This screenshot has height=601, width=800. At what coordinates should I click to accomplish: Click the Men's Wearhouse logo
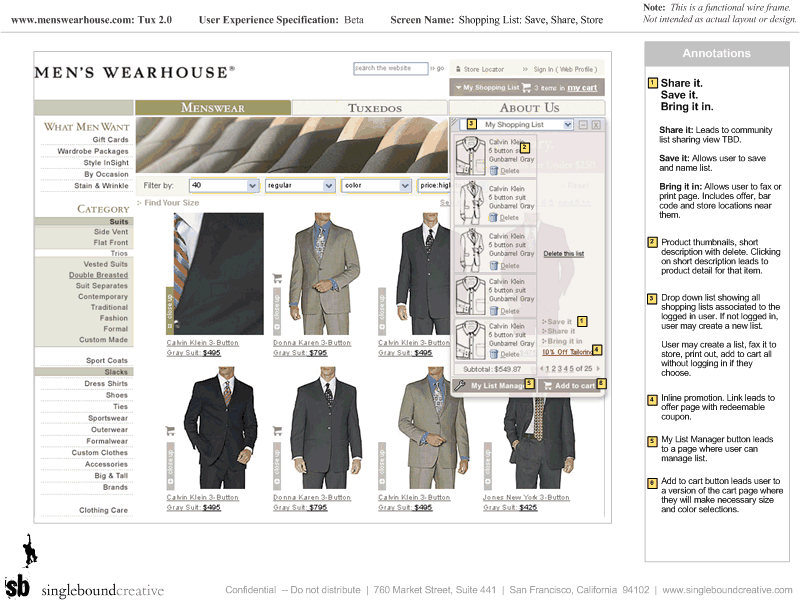[135, 72]
